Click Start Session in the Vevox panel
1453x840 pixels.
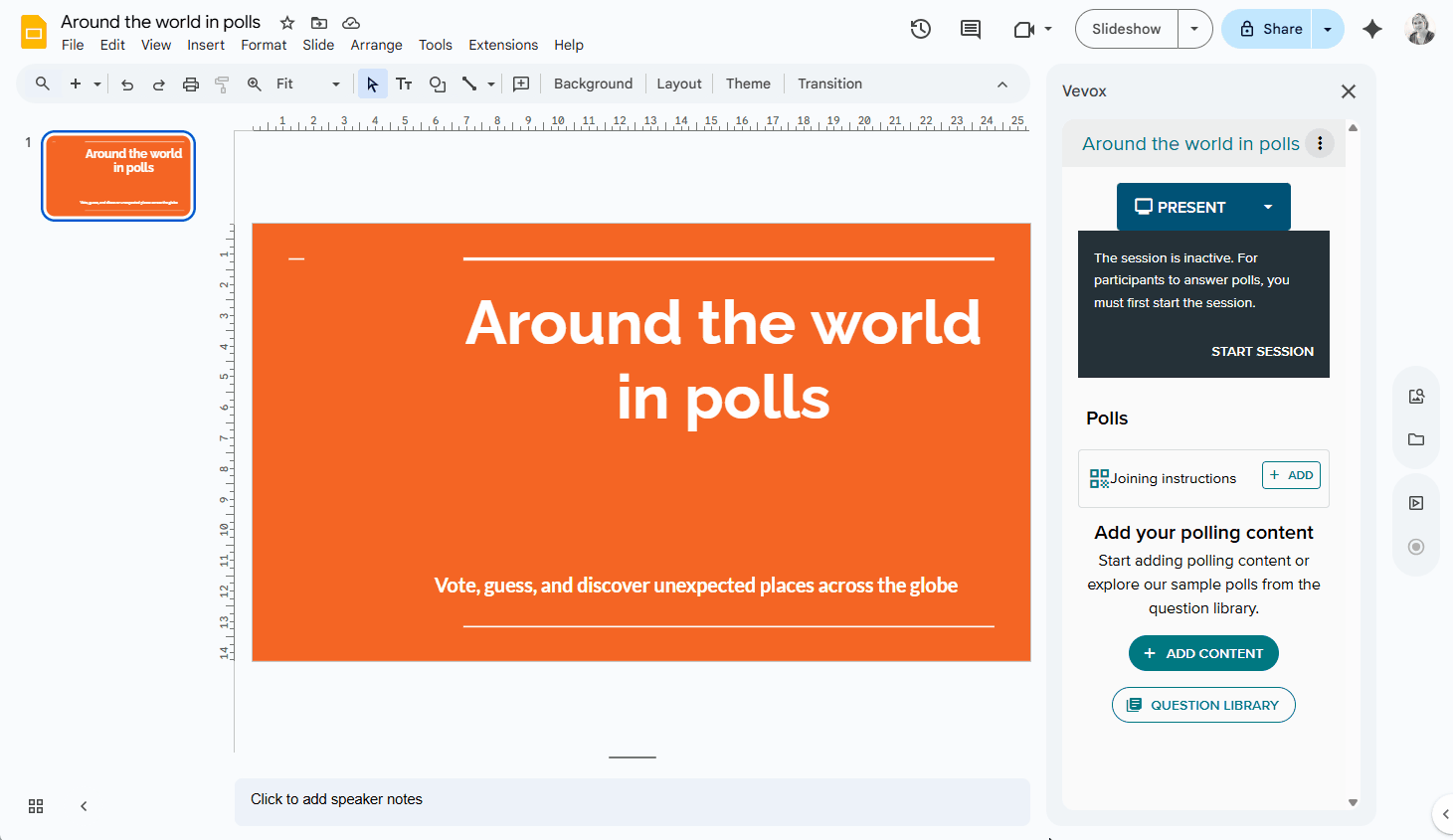(x=1262, y=351)
